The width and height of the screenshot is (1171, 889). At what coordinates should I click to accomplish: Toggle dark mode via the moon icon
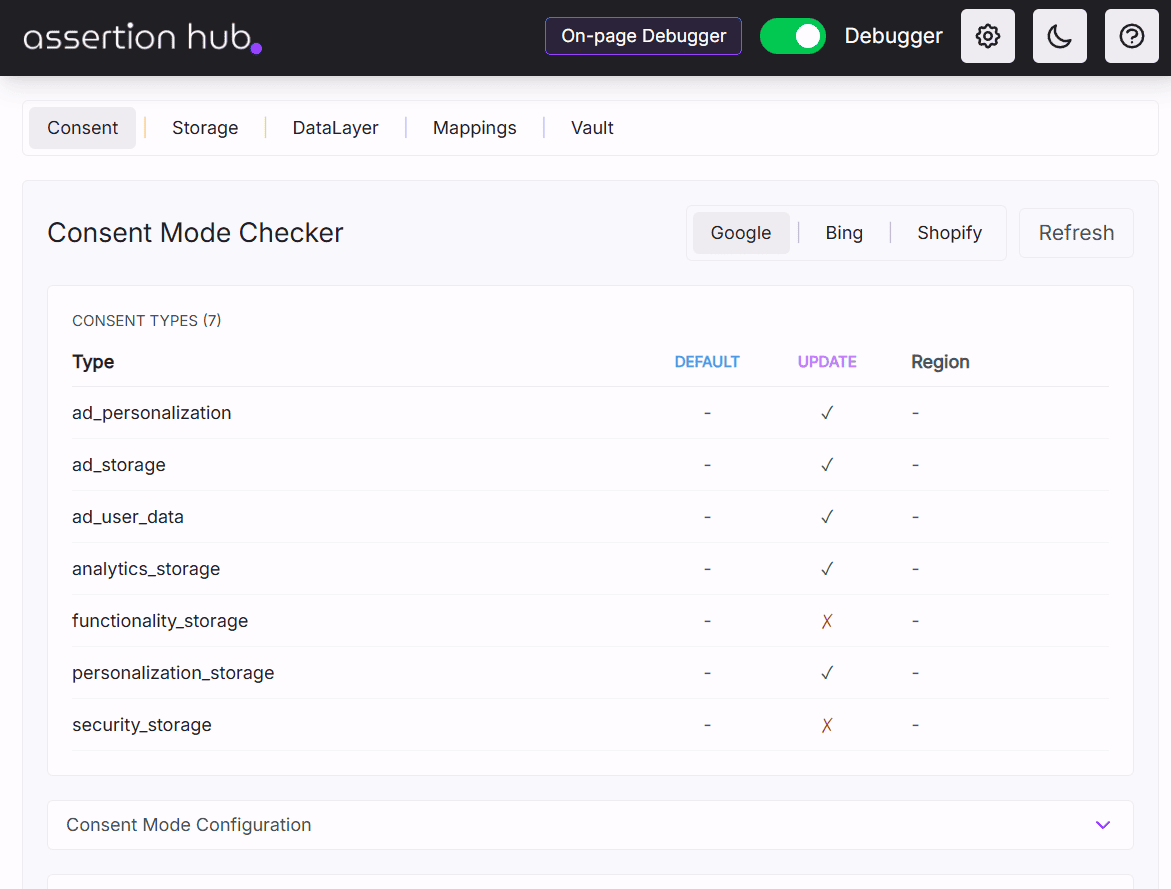point(1059,36)
